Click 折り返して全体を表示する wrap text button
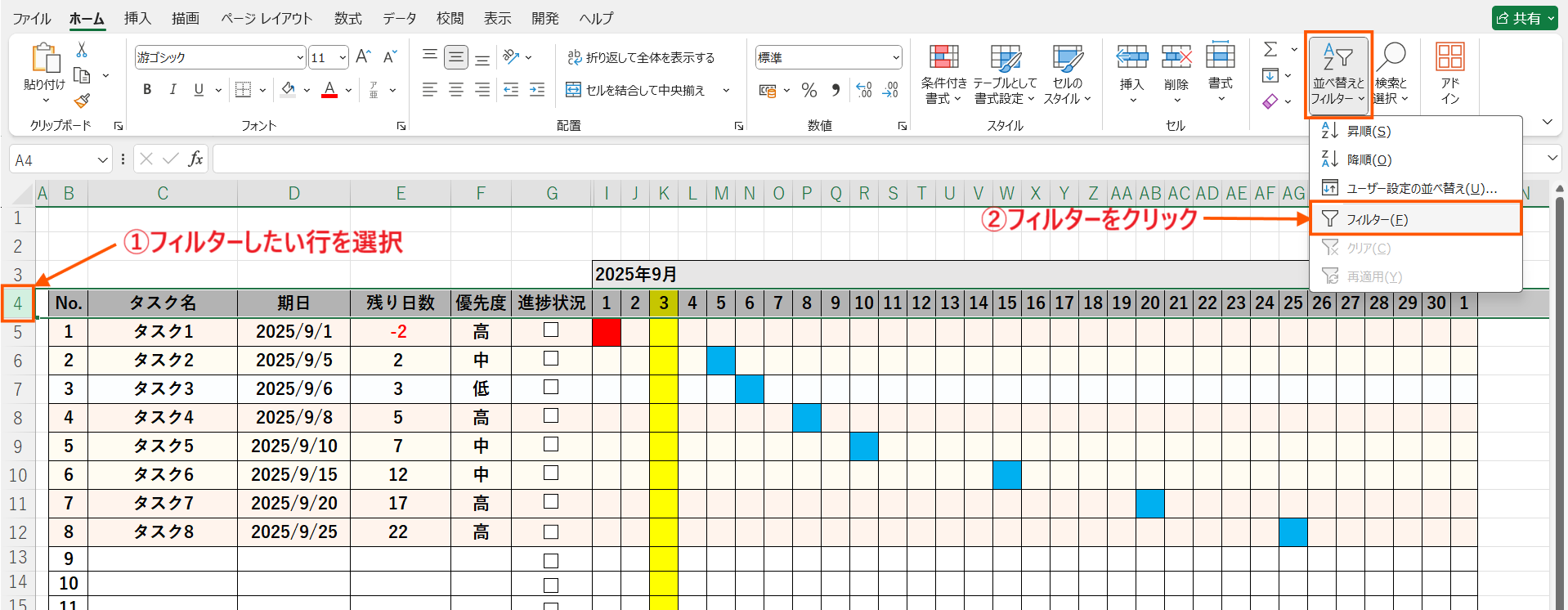Image resolution: width=1568 pixels, height=610 pixels. coord(641,57)
